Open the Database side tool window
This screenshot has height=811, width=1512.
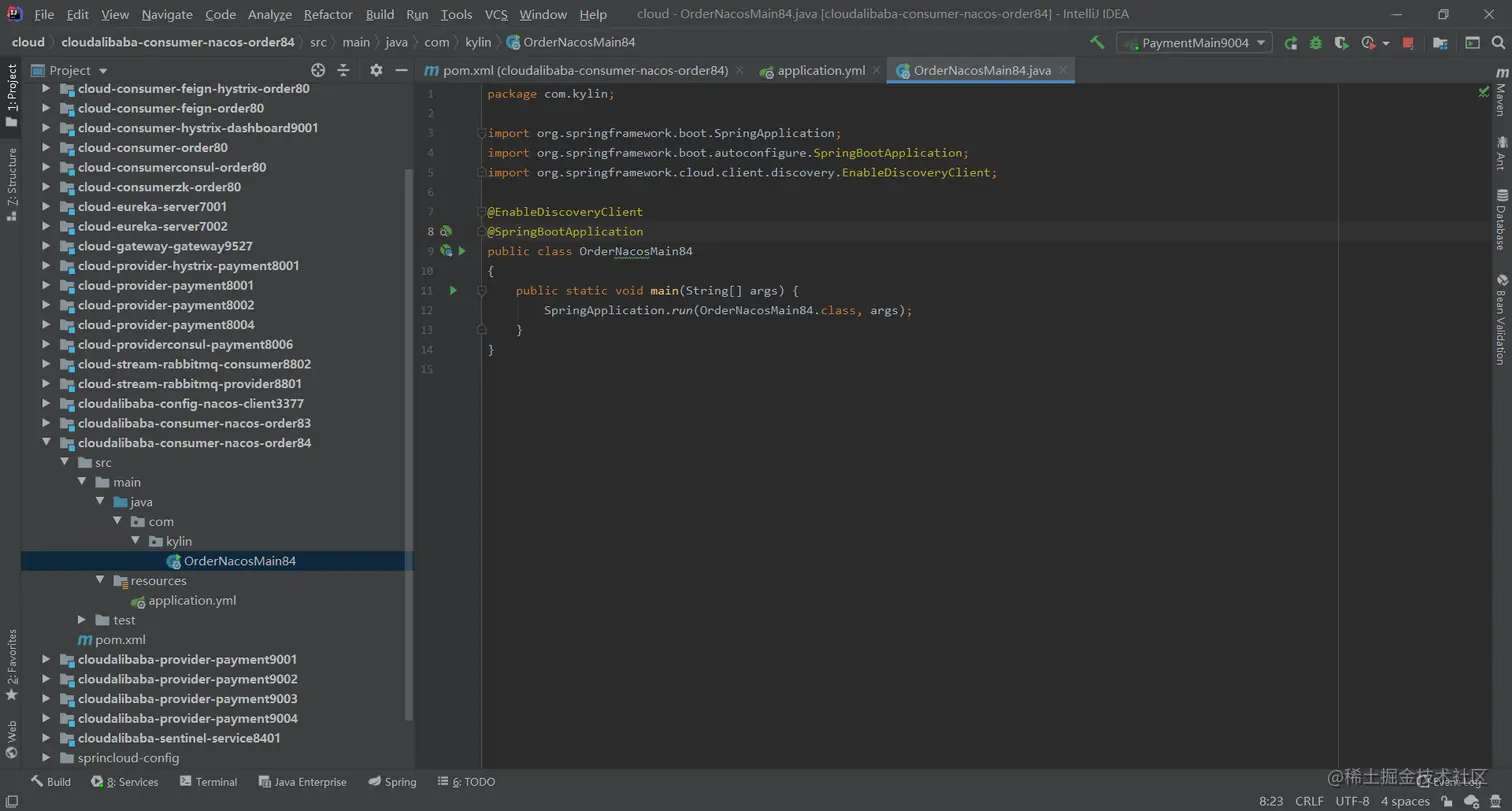(x=1501, y=218)
